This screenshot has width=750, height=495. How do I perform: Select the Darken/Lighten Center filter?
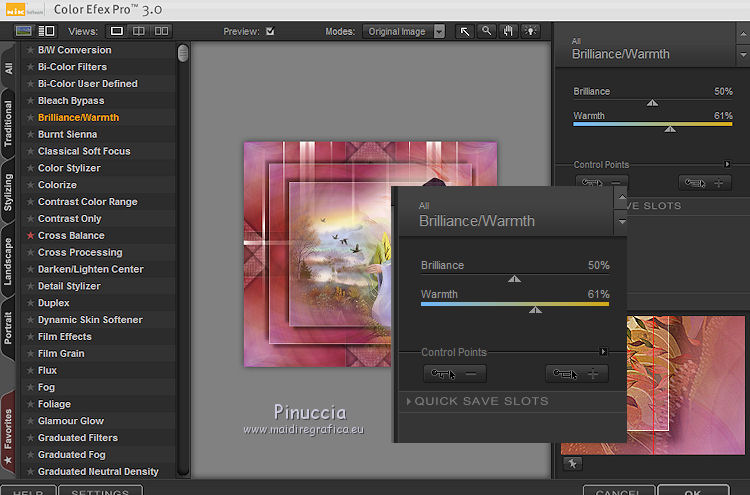[x=90, y=269]
